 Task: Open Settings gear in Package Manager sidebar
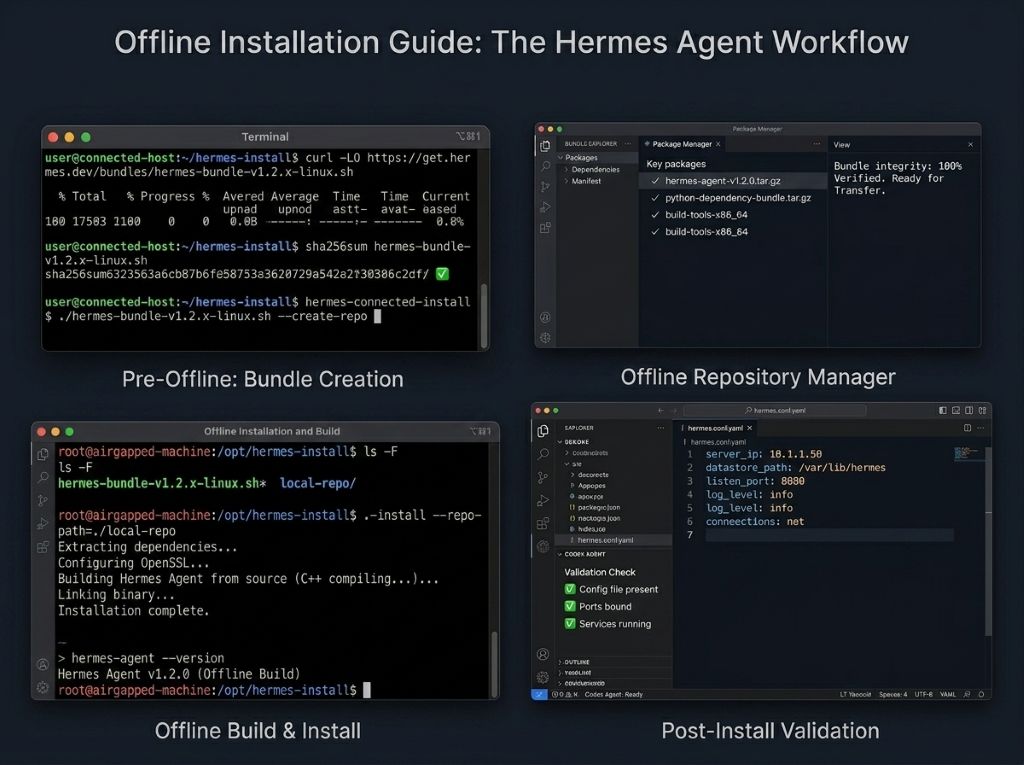tap(545, 338)
